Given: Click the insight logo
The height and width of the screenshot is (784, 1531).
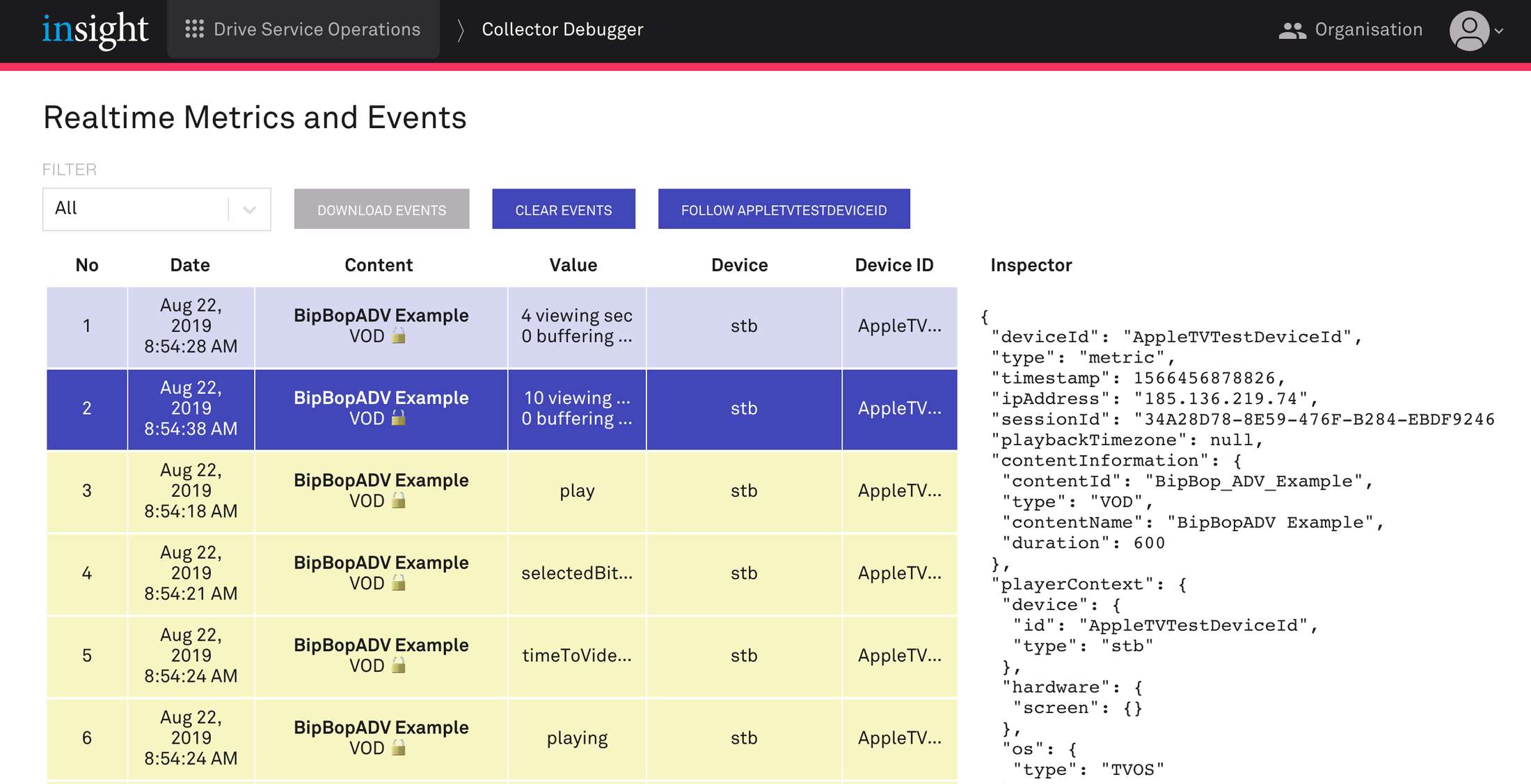Looking at the screenshot, I should (x=95, y=30).
